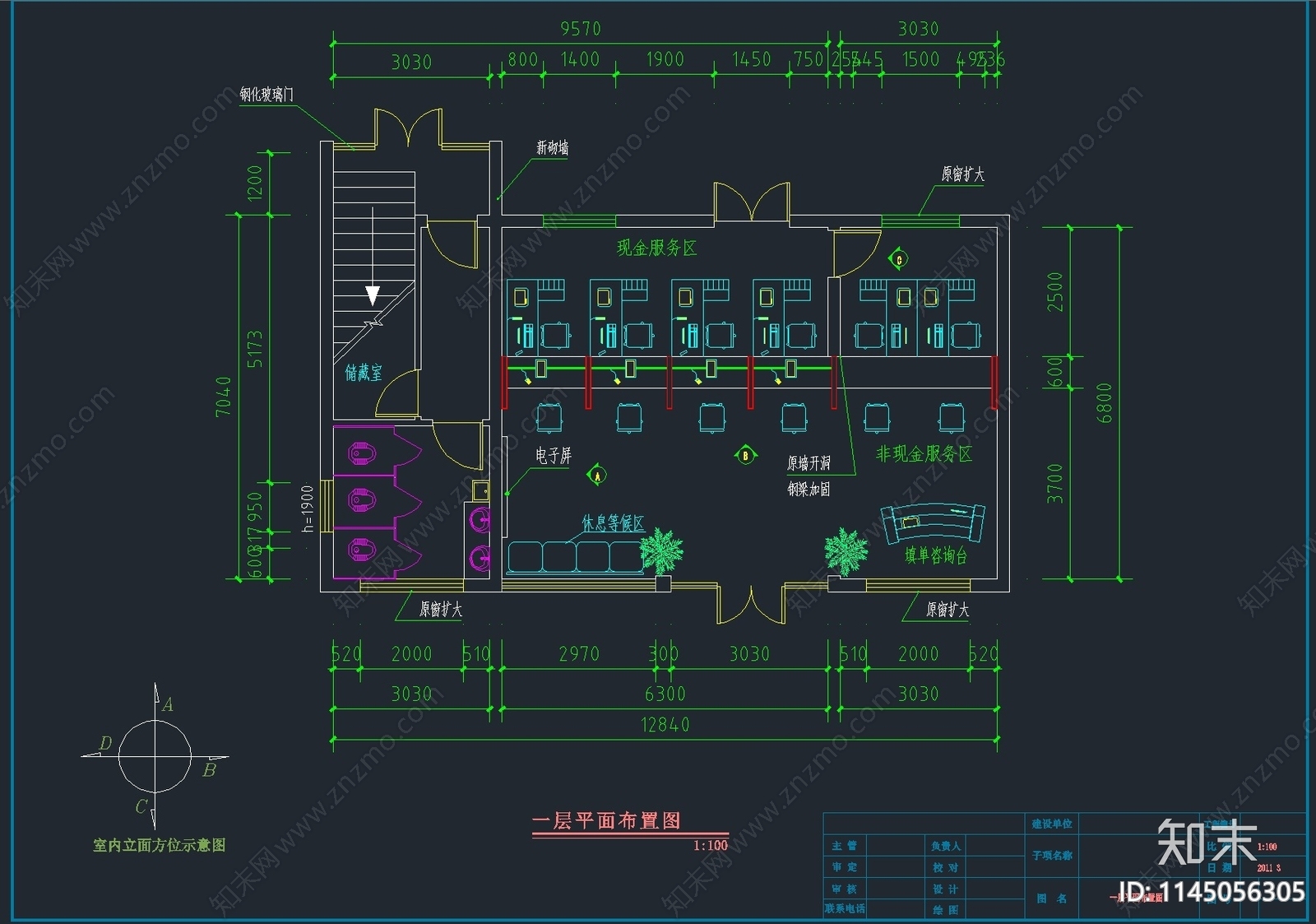Click the 建设单位 title block cell
This screenshot has height=924, width=1316.
[1052, 824]
